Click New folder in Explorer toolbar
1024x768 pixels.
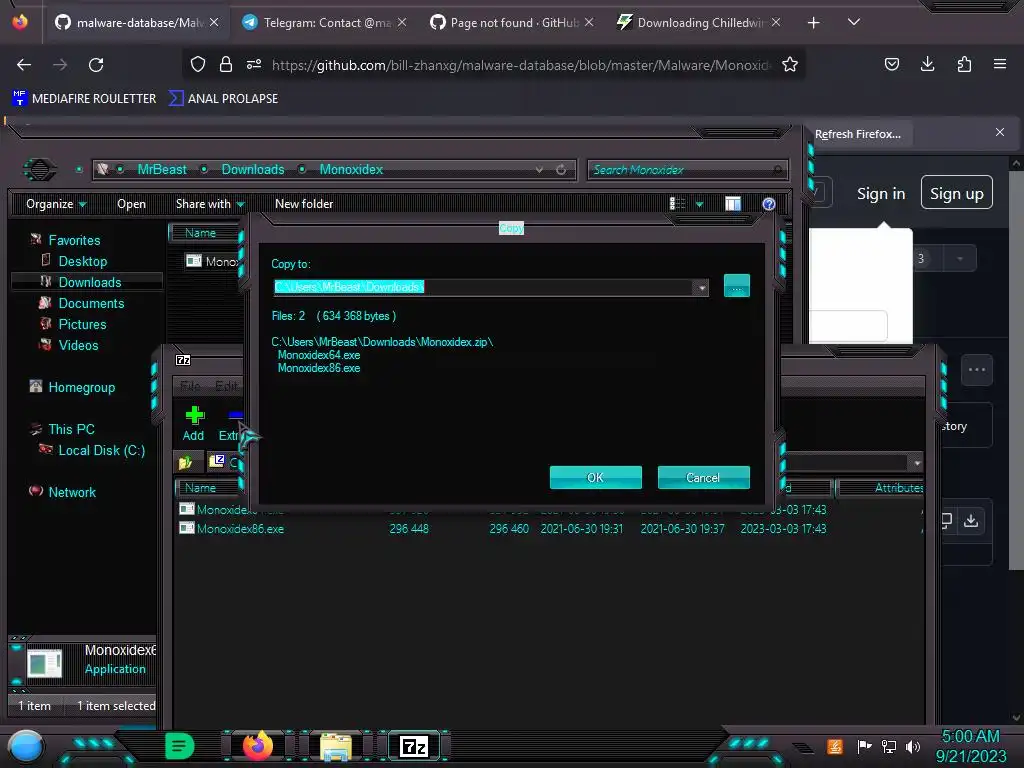[x=304, y=204]
